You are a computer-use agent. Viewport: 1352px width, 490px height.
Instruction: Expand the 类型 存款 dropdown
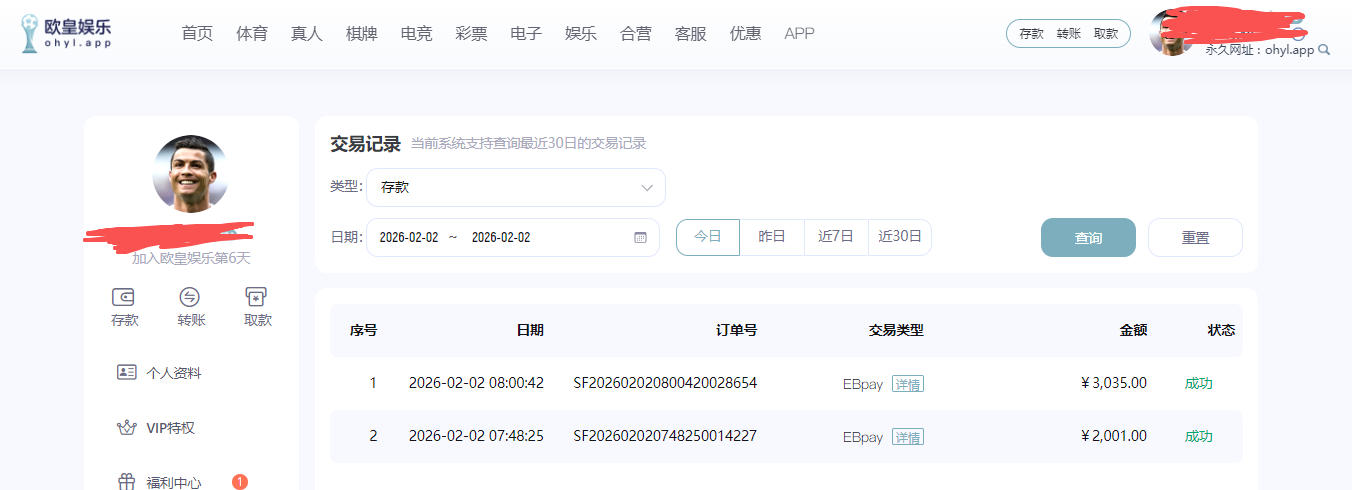tap(516, 187)
